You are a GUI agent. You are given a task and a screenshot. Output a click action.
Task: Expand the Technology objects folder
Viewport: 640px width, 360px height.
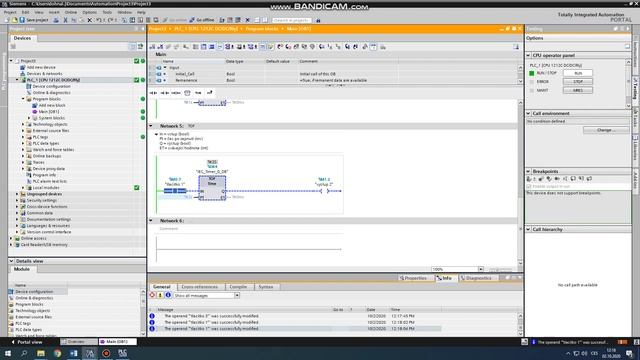[23, 124]
